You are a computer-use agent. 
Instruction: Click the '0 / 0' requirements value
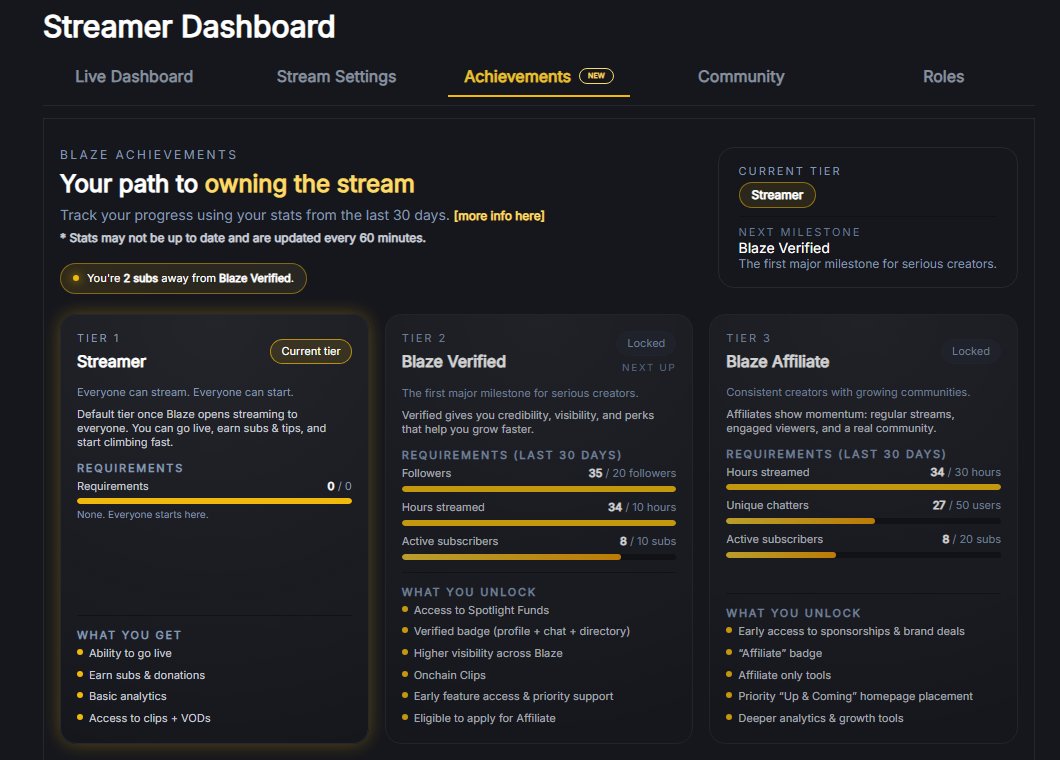pos(339,486)
